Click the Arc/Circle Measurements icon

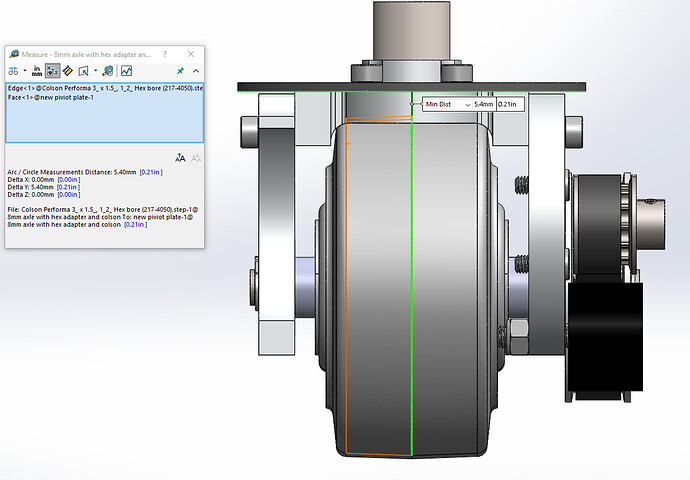pyautogui.click(x=12, y=71)
